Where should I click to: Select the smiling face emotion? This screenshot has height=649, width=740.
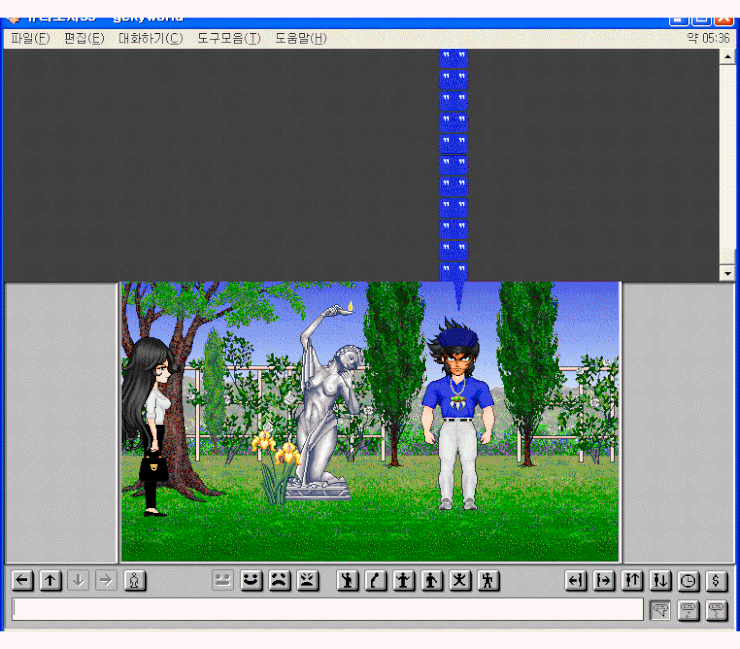click(251, 580)
